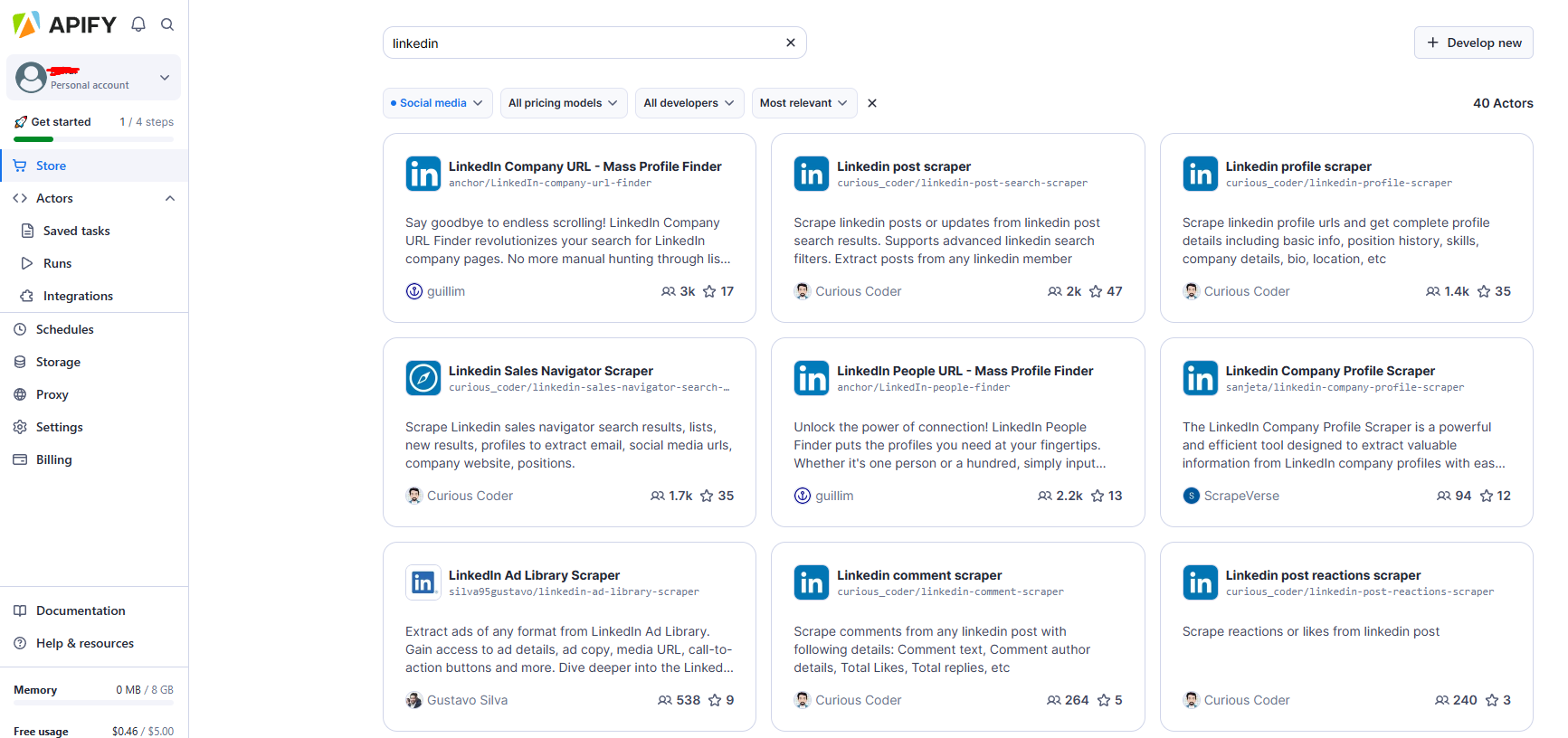This screenshot has width=1568, height=738.
Task: Open the All developers dropdown
Action: coord(689,103)
